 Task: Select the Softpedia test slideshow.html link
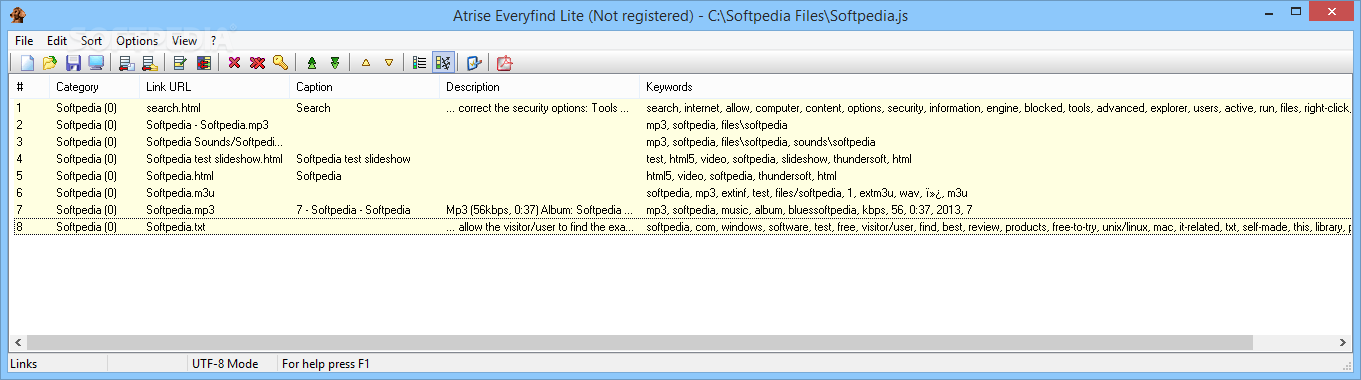pyautogui.click(x=214, y=159)
